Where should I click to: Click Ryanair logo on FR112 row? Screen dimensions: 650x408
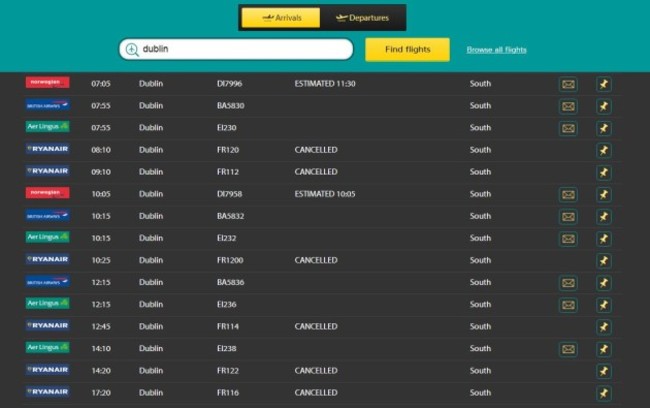click(48, 171)
